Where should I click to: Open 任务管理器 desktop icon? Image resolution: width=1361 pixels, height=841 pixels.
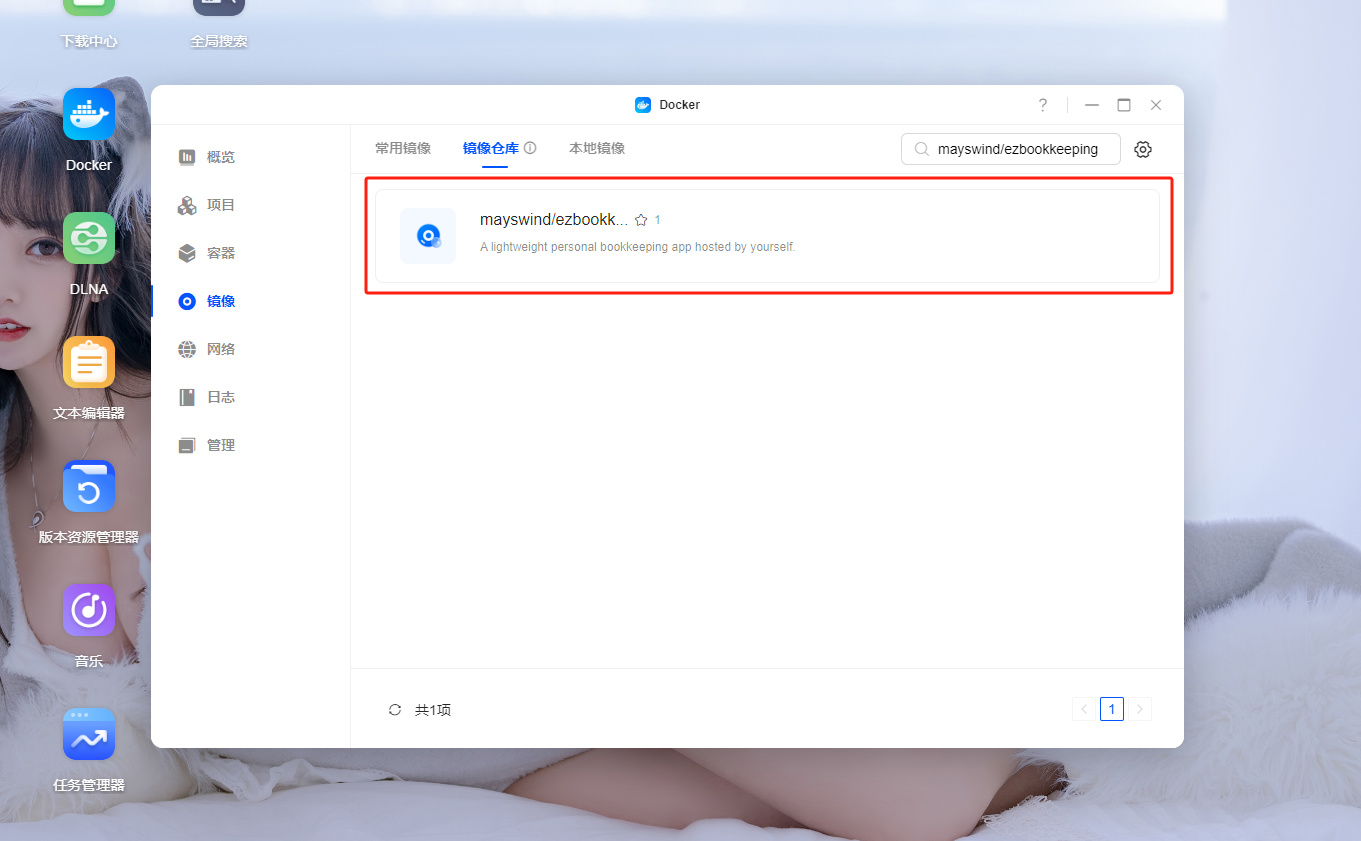point(89,734)
